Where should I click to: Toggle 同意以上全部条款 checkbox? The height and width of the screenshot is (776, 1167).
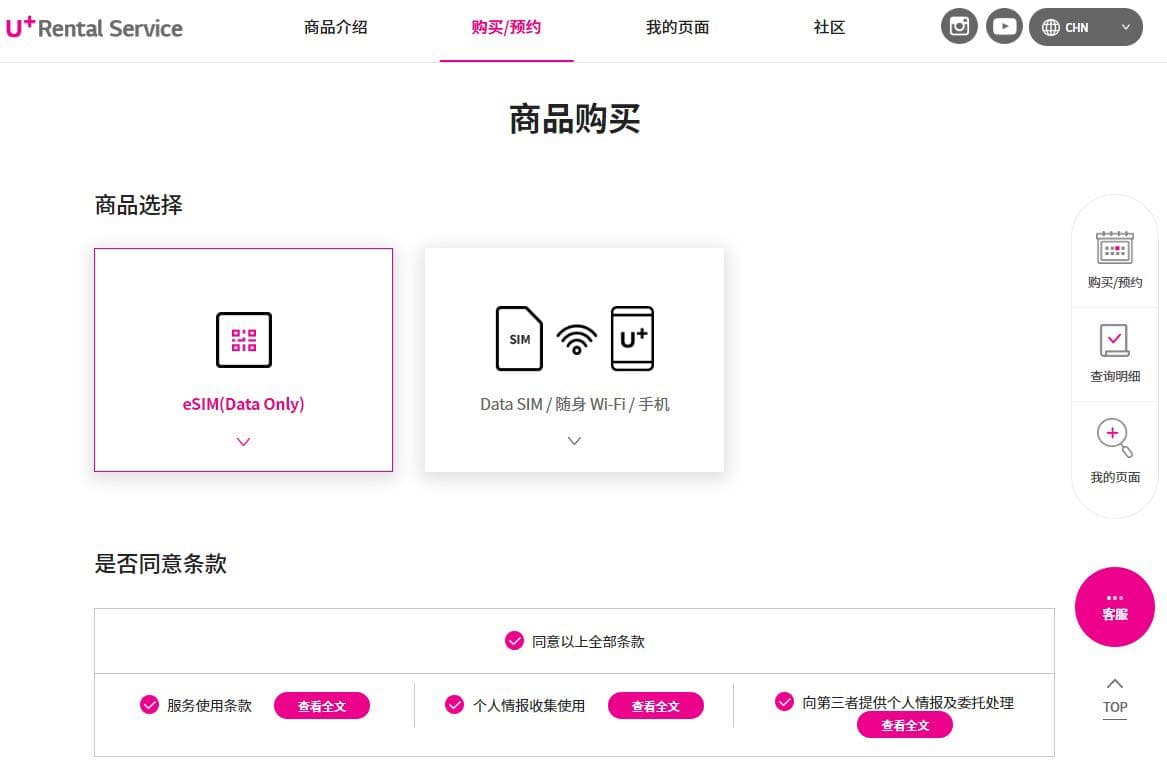click(514, 641)
